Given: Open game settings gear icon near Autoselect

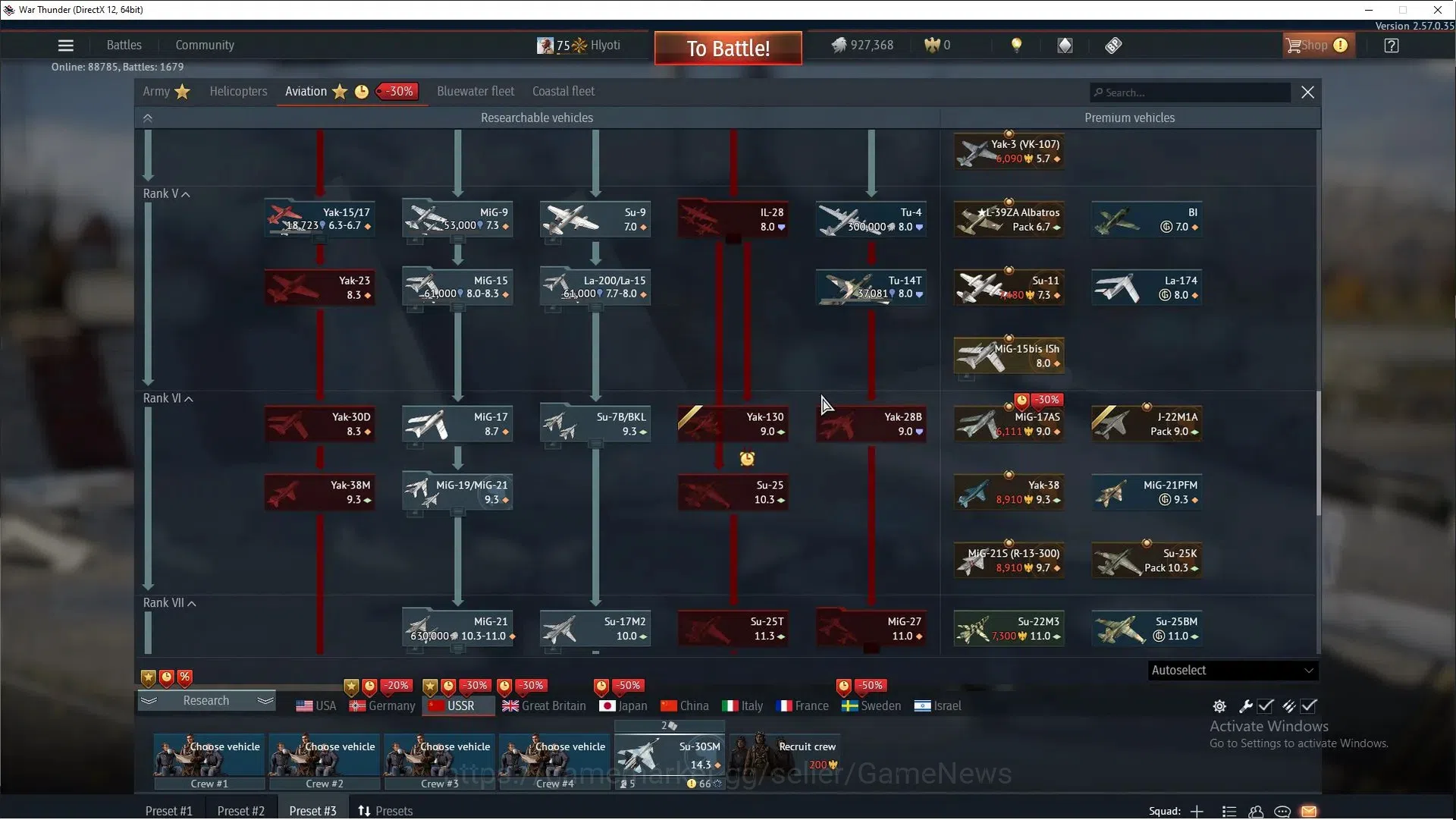Looking at the screenshot, I should [1219, 707].
